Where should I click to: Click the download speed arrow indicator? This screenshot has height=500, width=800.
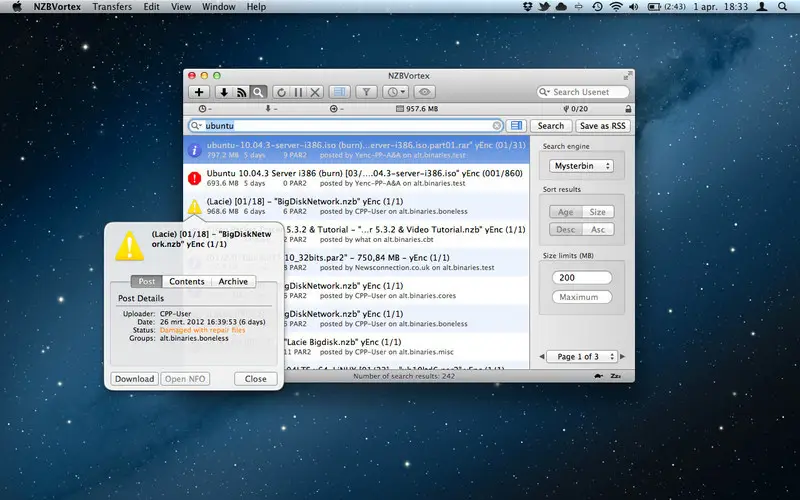click(271, 109)
